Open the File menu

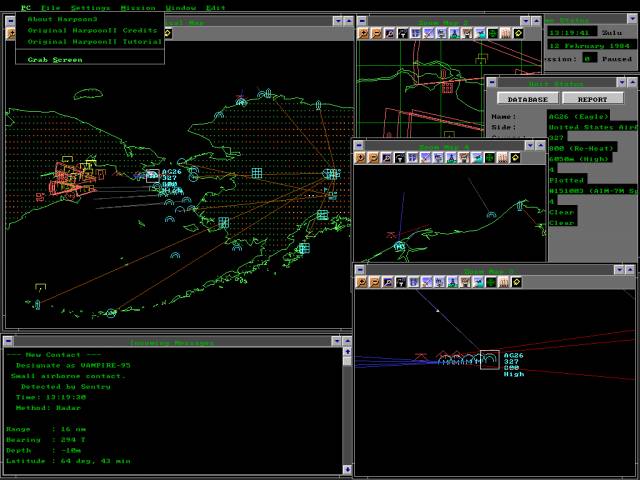(51, 8)
